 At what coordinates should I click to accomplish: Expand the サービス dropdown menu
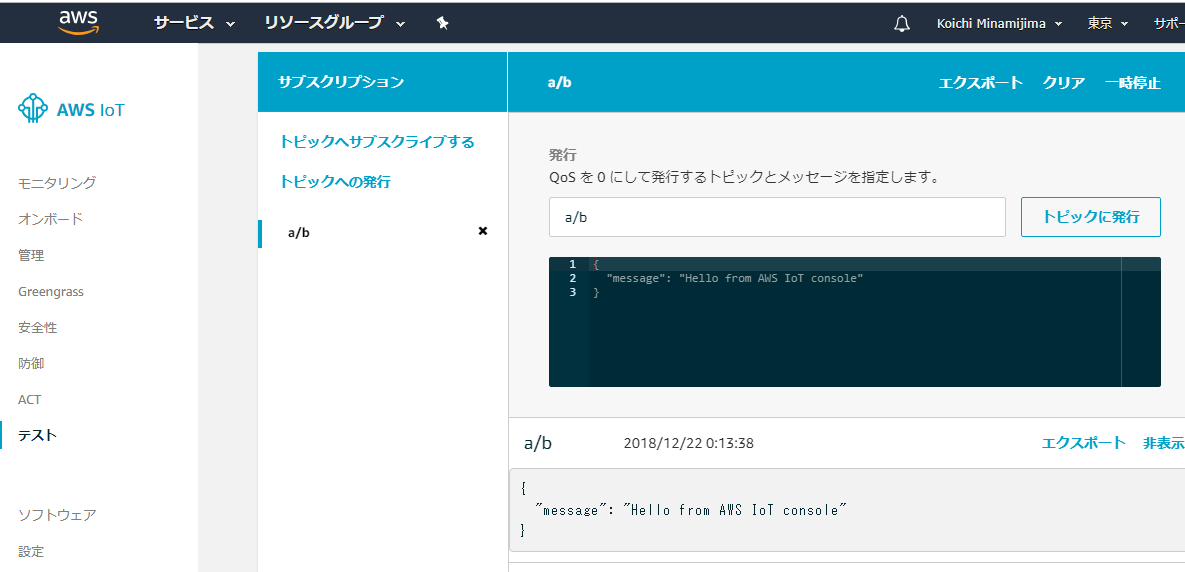195,23
